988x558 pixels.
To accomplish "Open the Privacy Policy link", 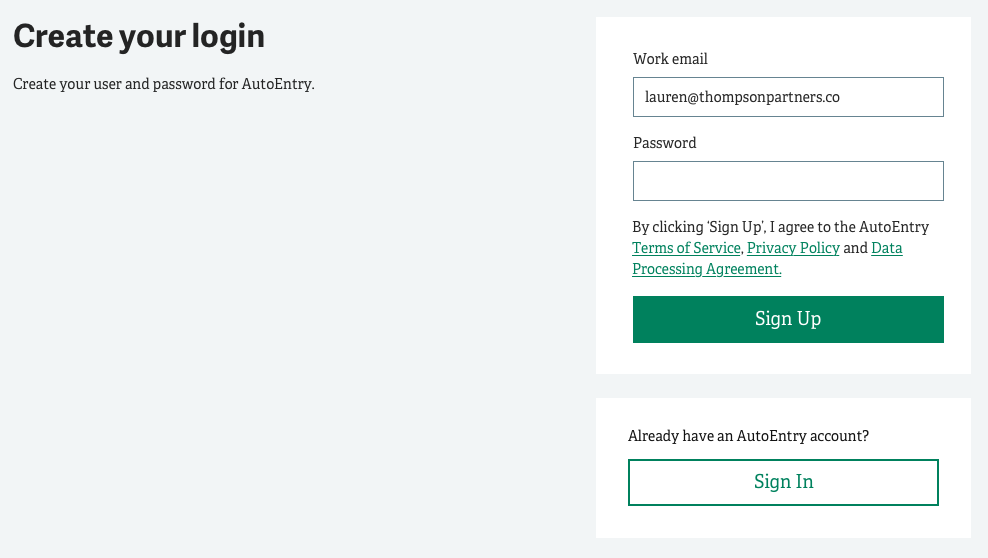I will 793,248.
